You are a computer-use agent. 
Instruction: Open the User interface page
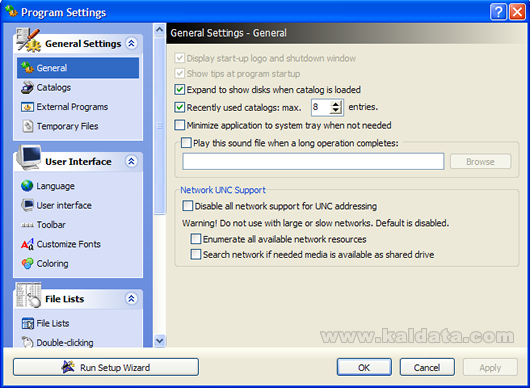64,205
